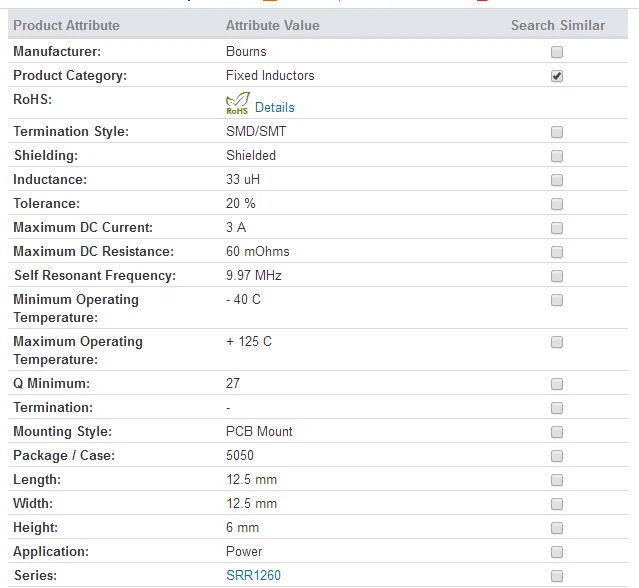This screenshot has height=588, width=639.
Task: Tick the Self Resonant Frequency checkbox
Action: tap(557, 276)
